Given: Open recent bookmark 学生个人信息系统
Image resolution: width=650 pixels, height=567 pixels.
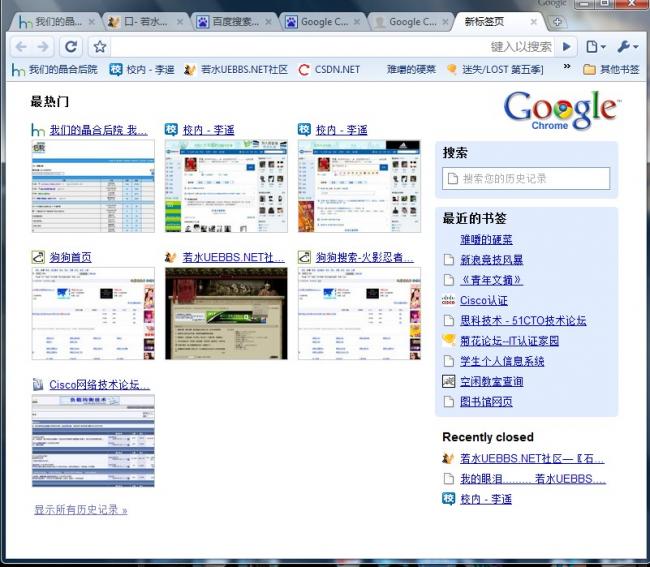Looking at the screenshot, I should [502, 361].
